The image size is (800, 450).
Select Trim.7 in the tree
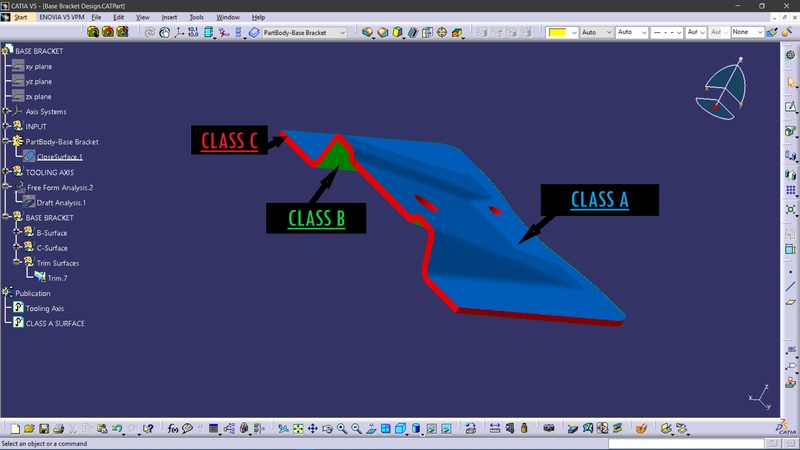click(x=57, y=278)
